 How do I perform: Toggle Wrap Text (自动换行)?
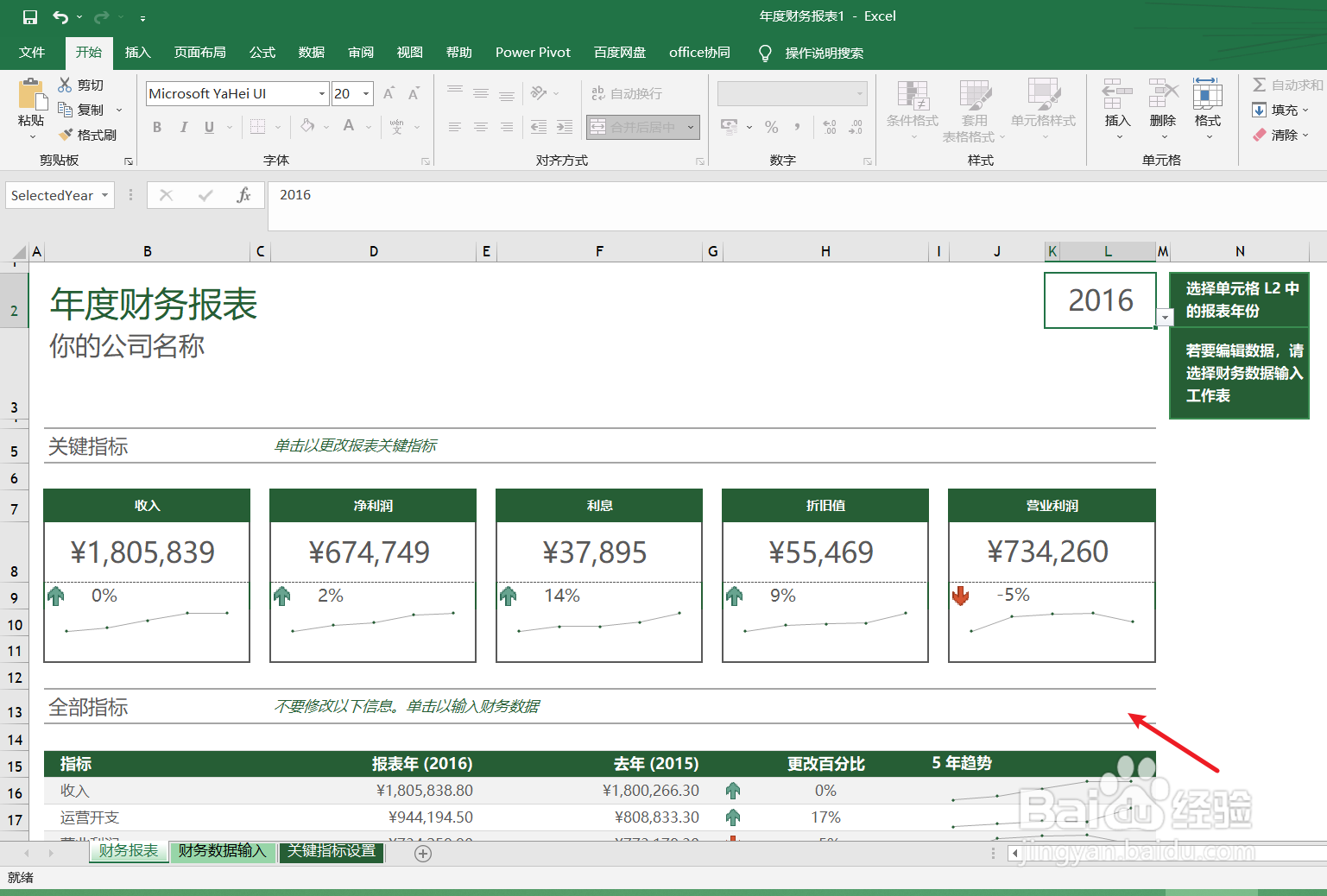click(x=627, y=93)
